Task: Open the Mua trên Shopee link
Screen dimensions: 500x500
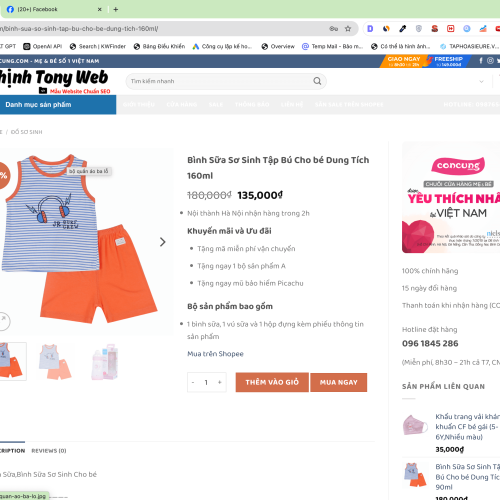Action: coord(215,354)
